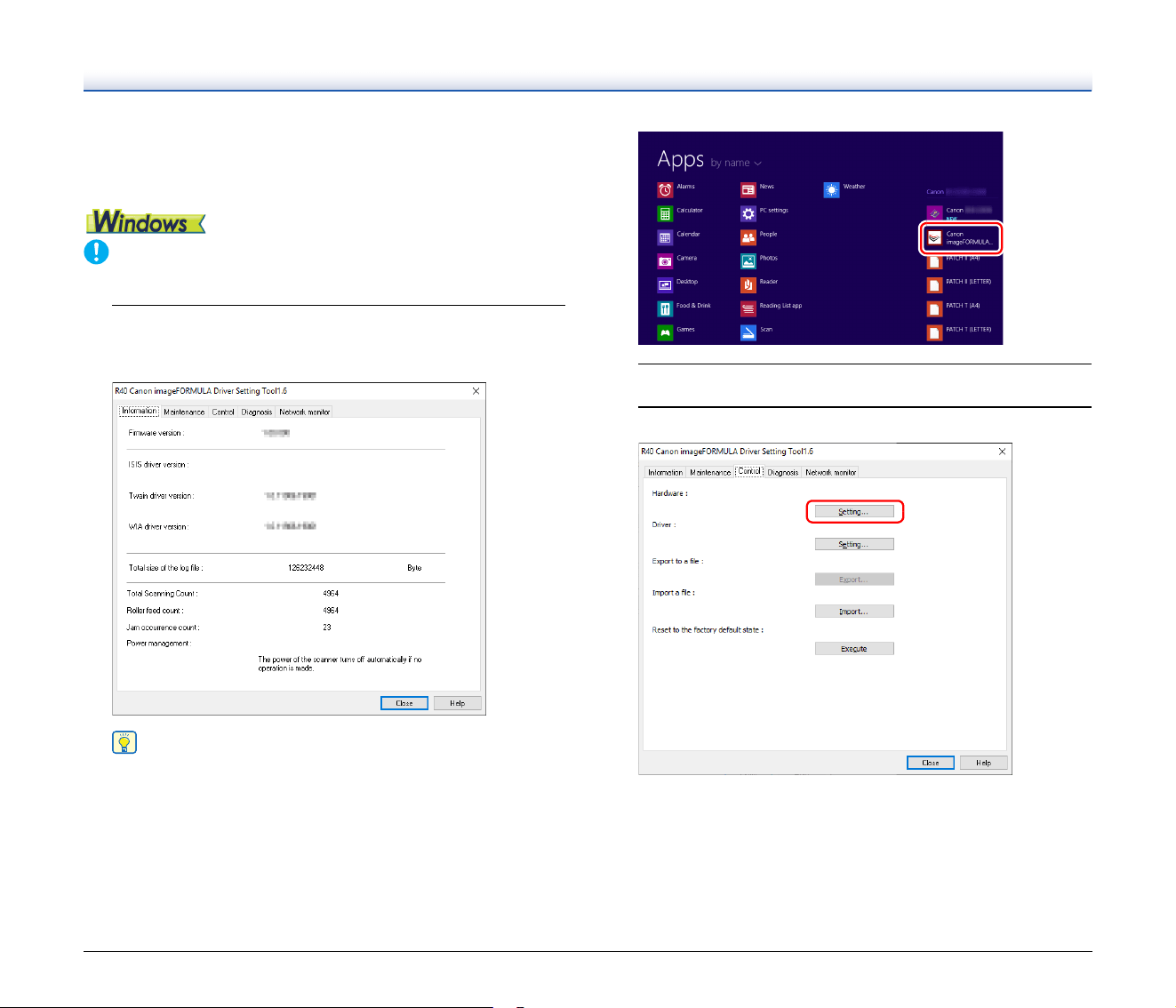This screenshot has width=1176, height=1008.
Task: Open the Calculator app icon
Action: (665, 214)
